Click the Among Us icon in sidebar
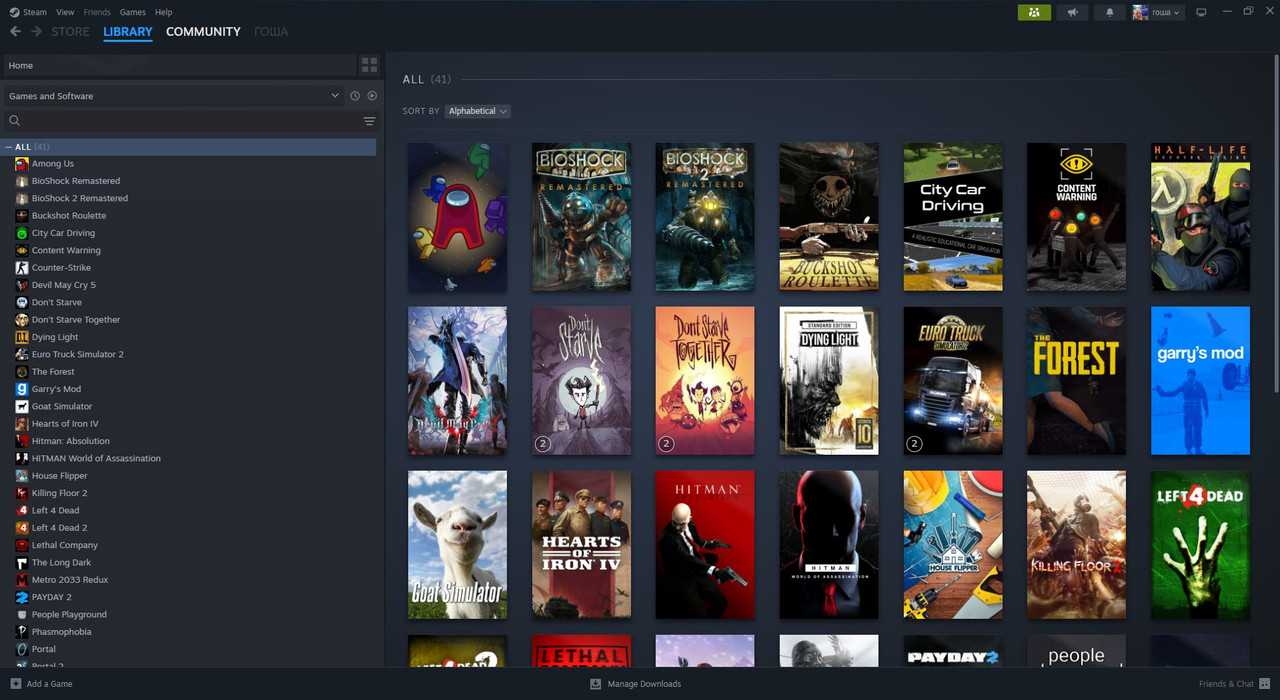Screen dimensions: 1280x700 click(22, 164)
